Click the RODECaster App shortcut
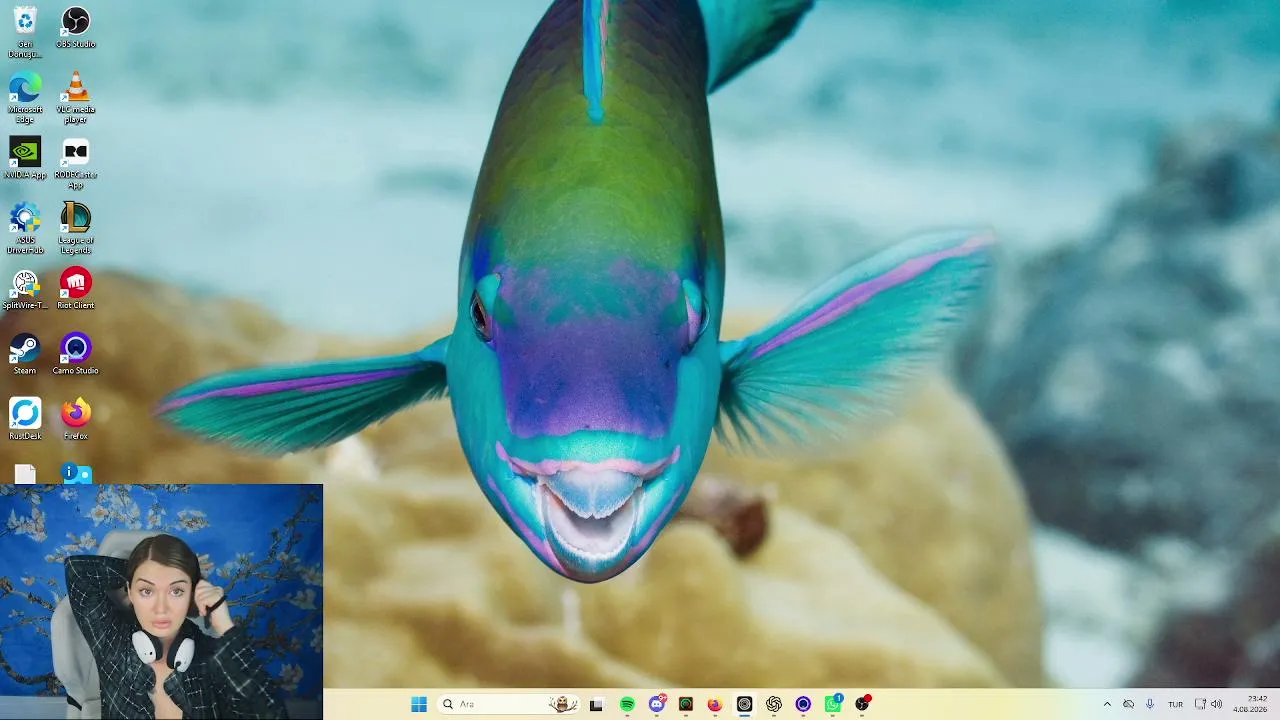Screen dimensions: 1280x720 pos(76,162)
